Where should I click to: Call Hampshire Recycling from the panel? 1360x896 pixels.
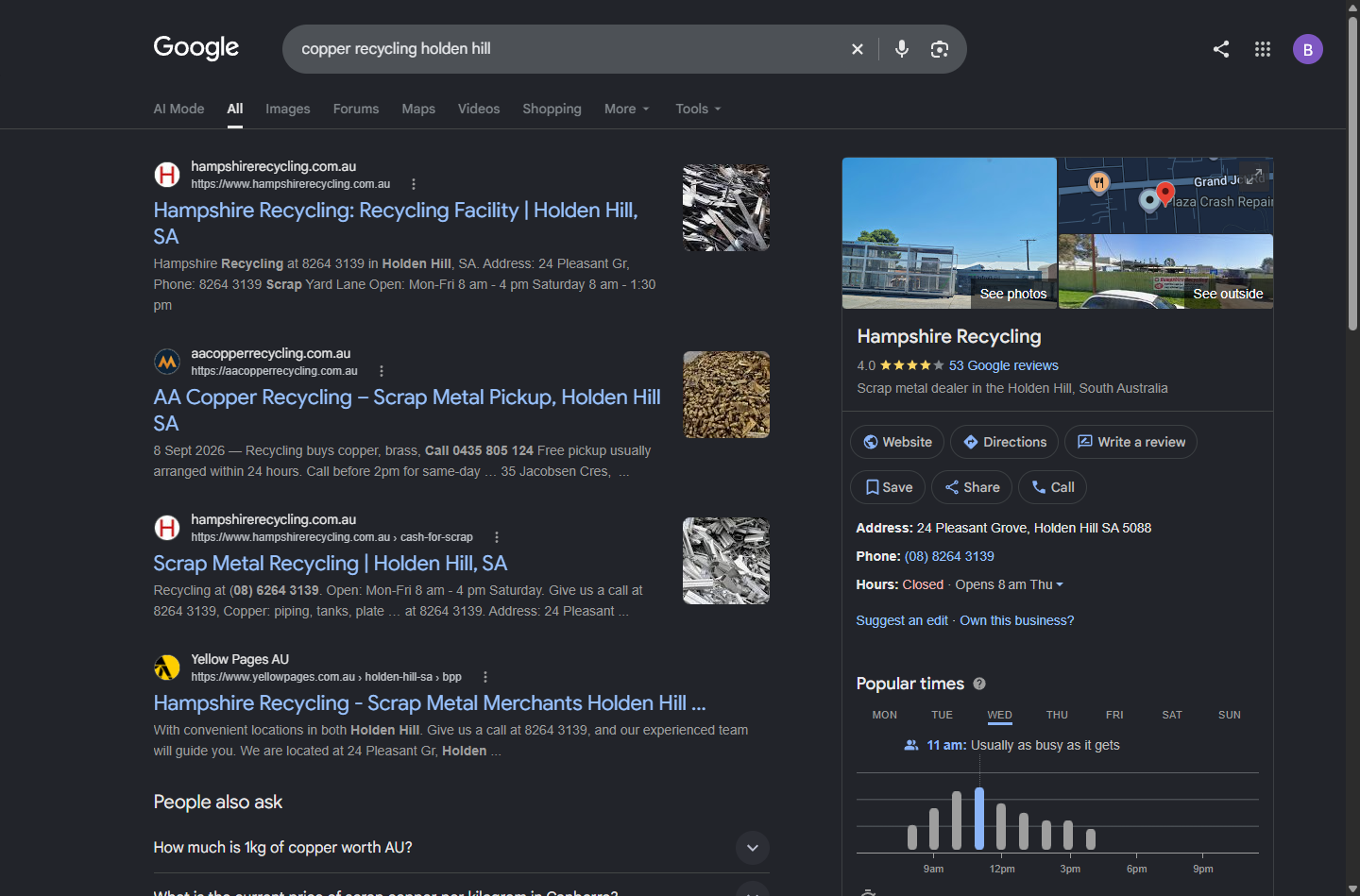[1052, 487]
